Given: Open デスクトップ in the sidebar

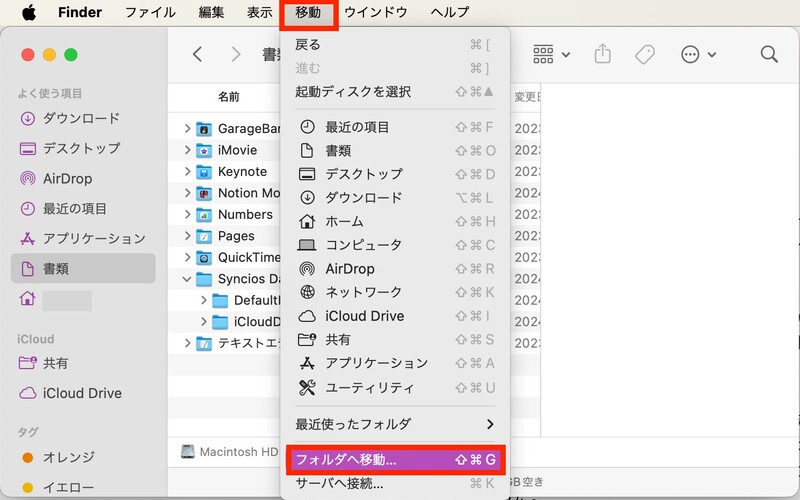Looking at the screenshot, I should click(83, 148).
